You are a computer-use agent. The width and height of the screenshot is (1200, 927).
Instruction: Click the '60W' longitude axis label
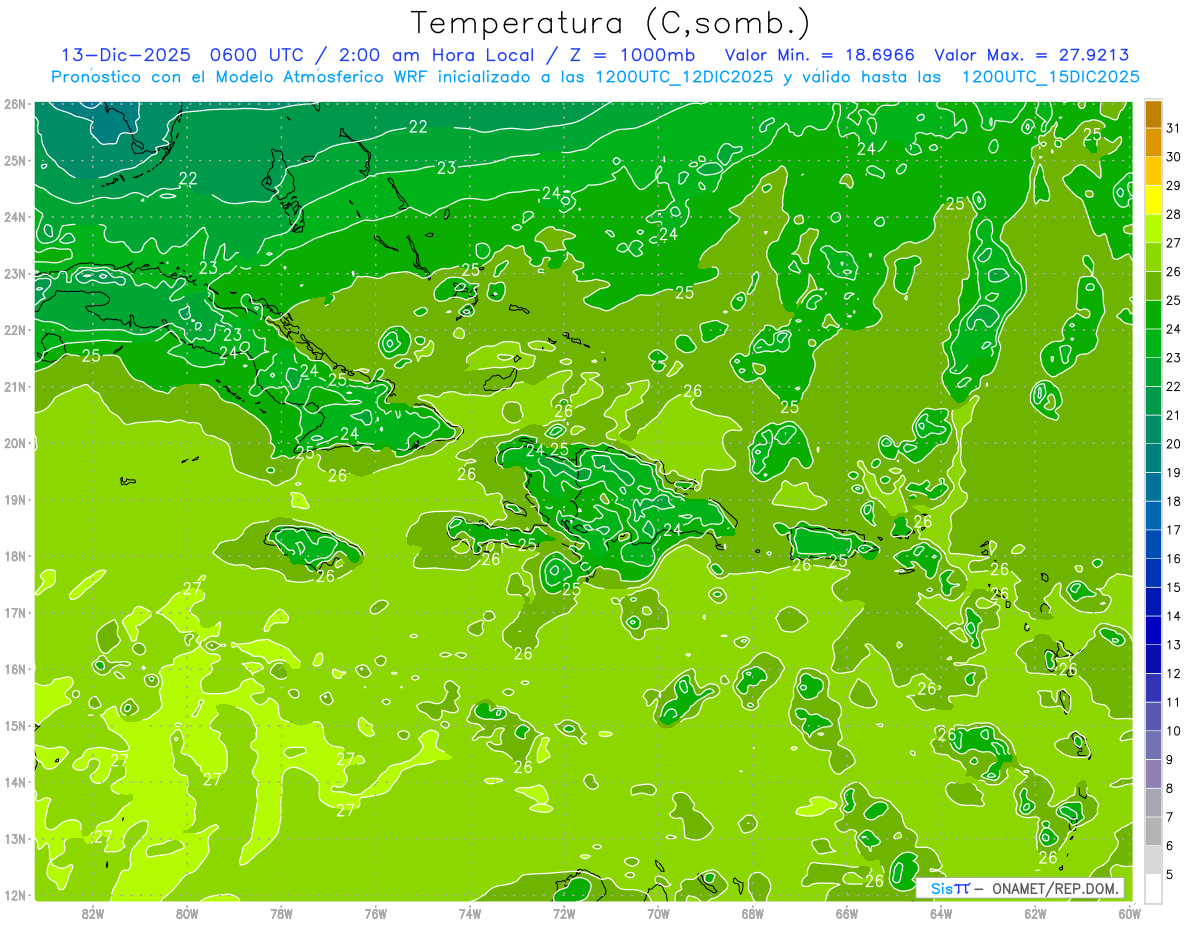click(x=1129, y=913)
